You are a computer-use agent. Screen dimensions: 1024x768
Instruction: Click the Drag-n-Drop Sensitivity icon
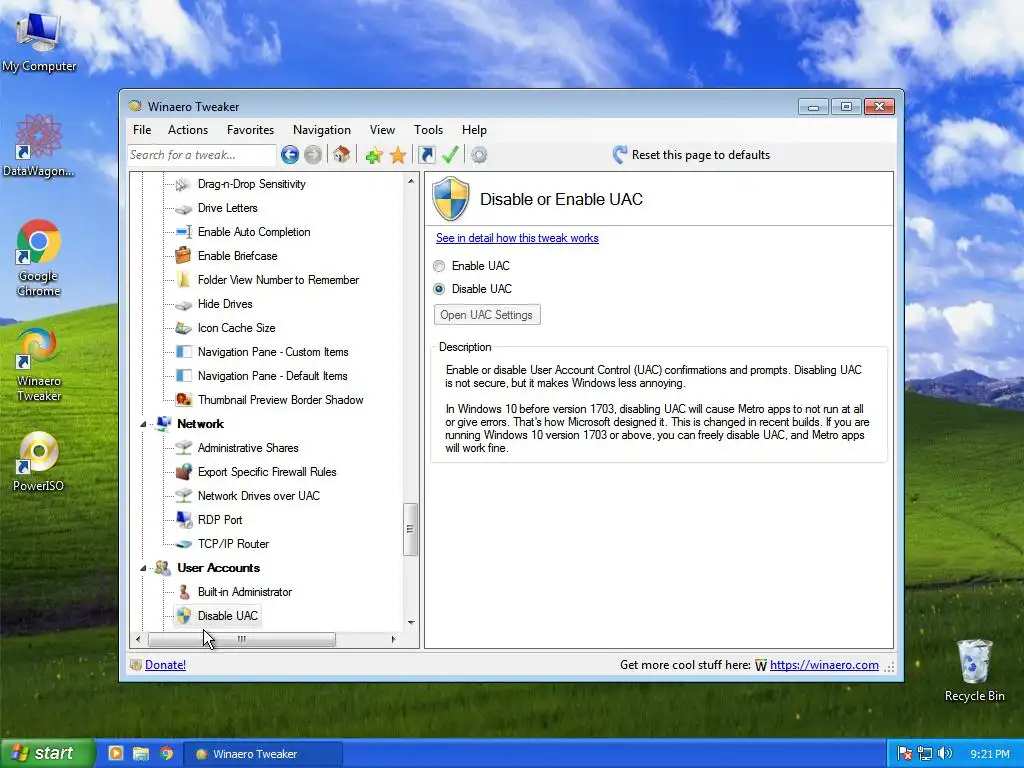183,184
